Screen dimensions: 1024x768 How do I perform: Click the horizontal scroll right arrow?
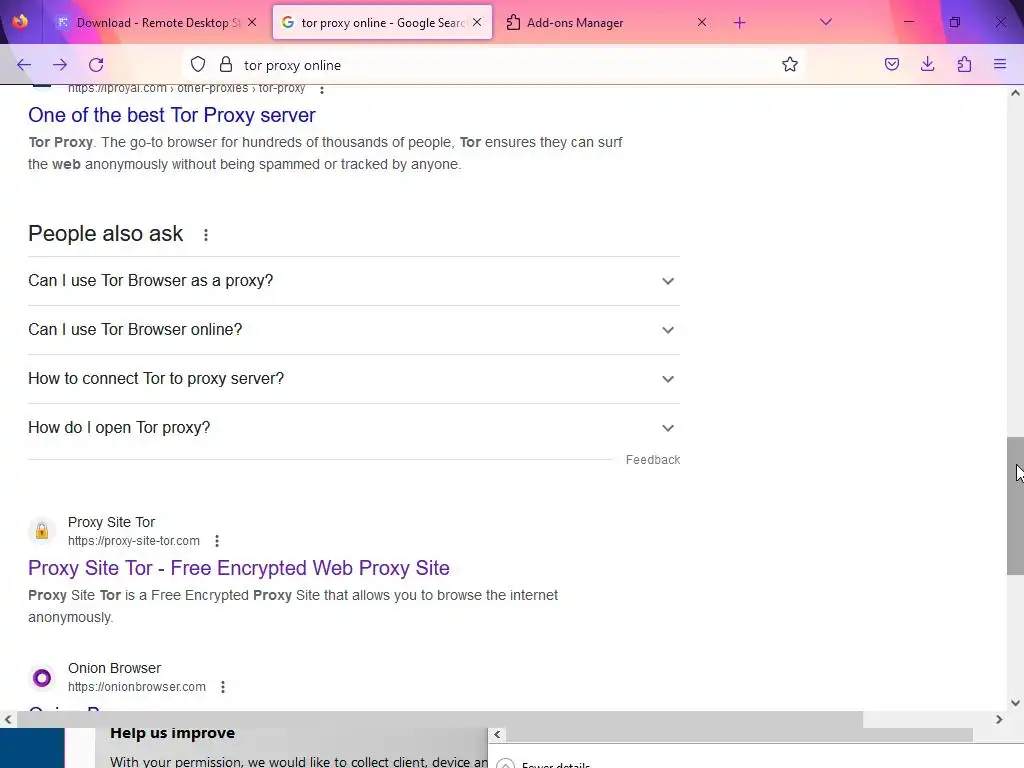click(999, 720)
